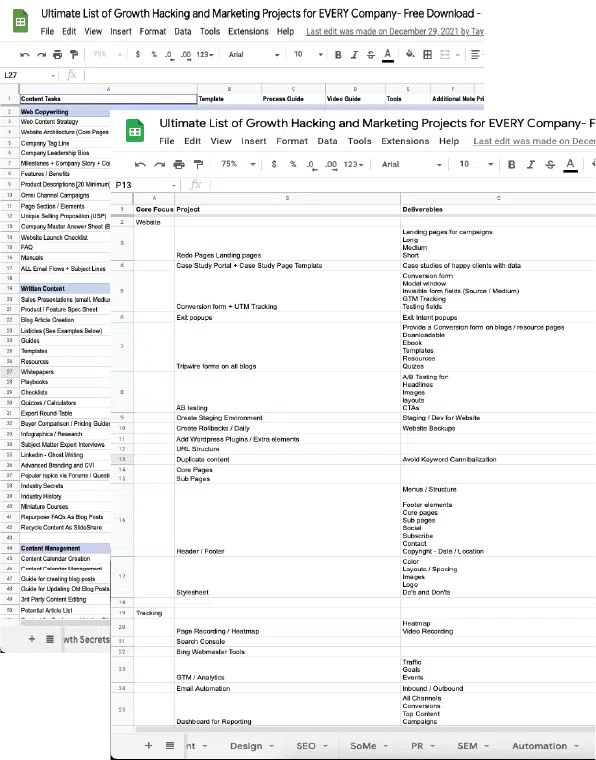Screen dimensions: 596x760
Task: Toggle strikethrough in the front window toolbar
Action: (x=550, y=165)
